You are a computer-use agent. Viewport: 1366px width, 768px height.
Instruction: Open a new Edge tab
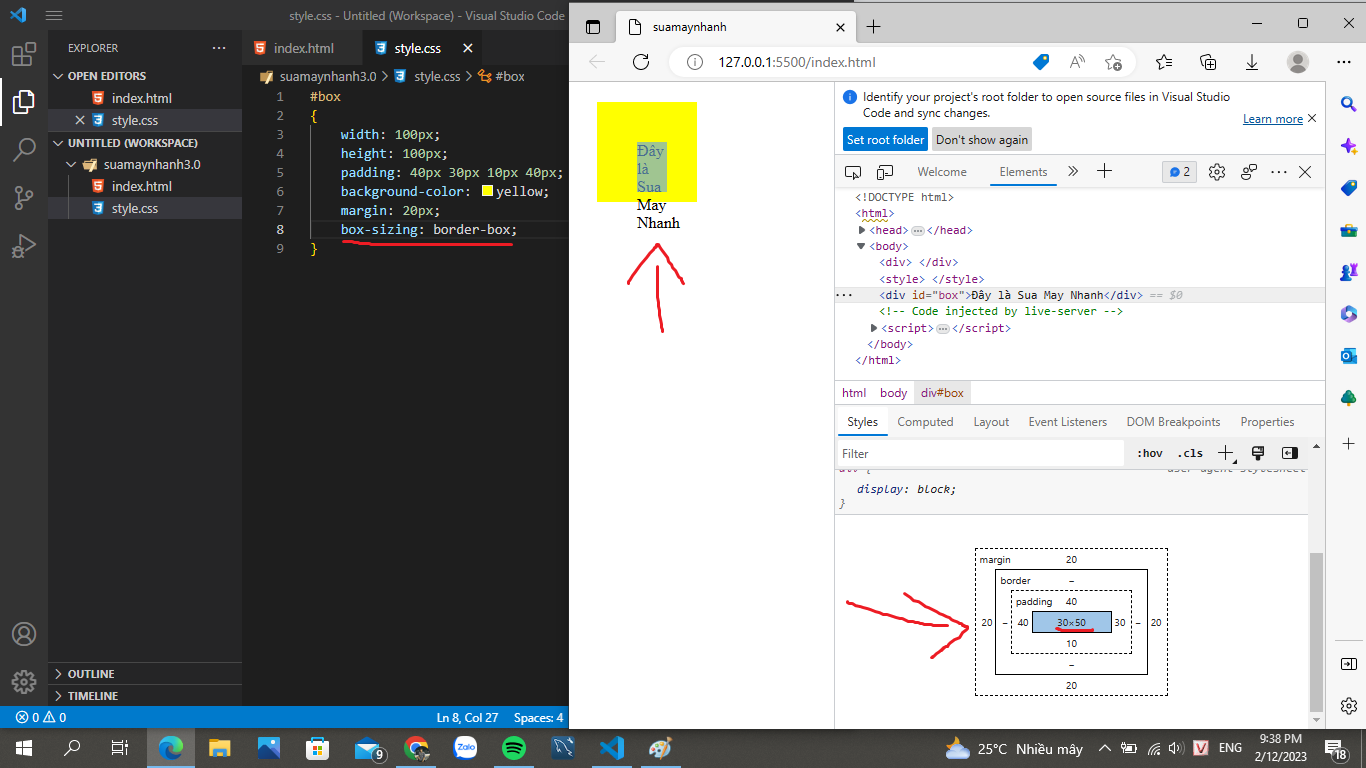tap(873, 27)
